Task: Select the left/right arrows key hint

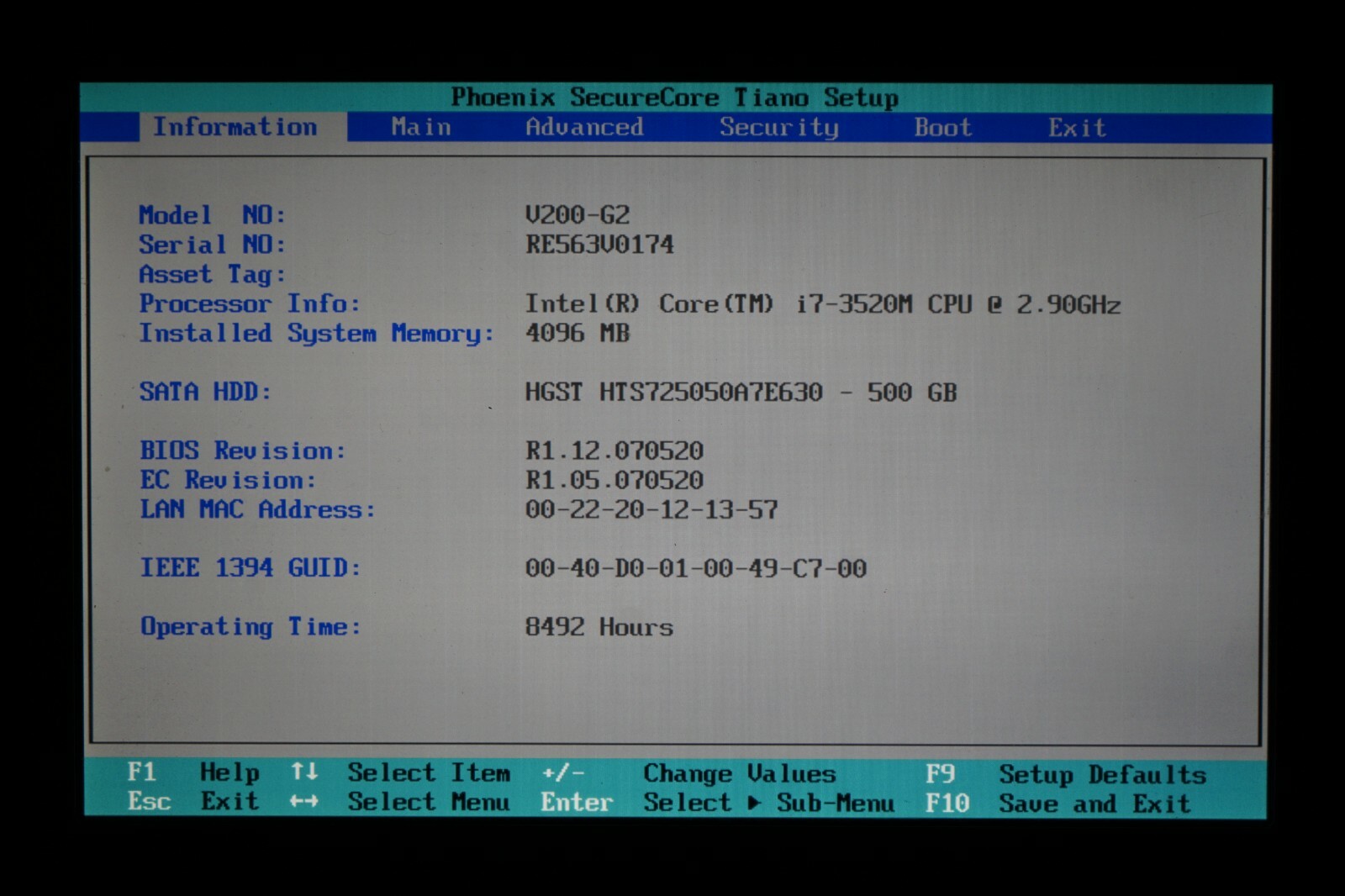Action: click(x=304, y=802)
